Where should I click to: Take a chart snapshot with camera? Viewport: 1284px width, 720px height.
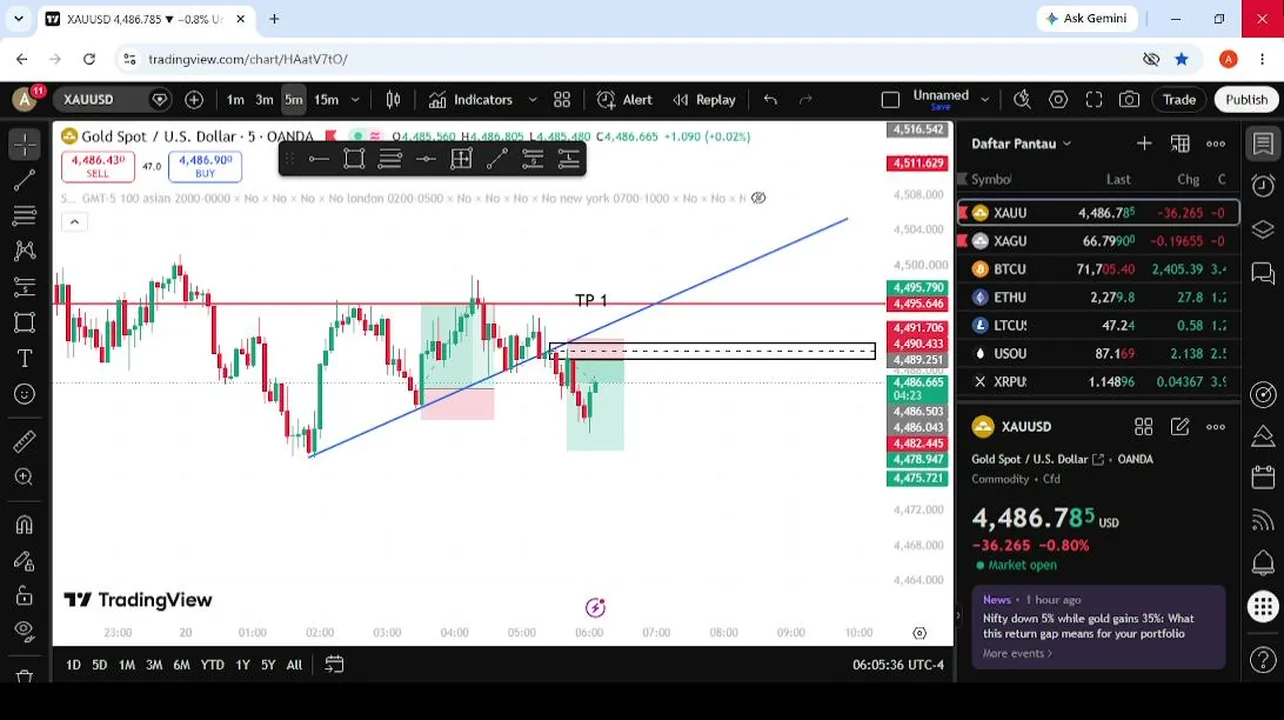pos(1129,99)
